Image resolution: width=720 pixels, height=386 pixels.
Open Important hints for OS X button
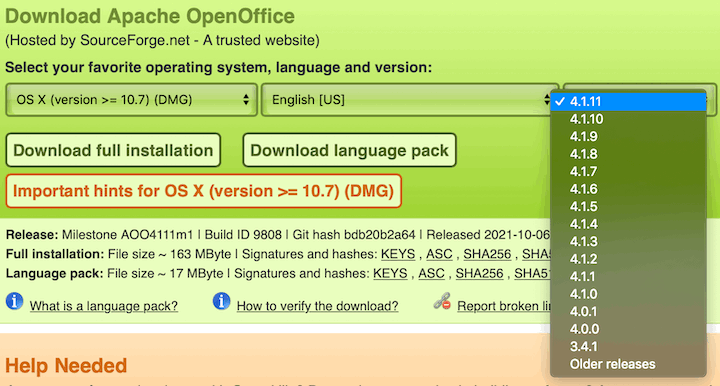click(203, 191)
